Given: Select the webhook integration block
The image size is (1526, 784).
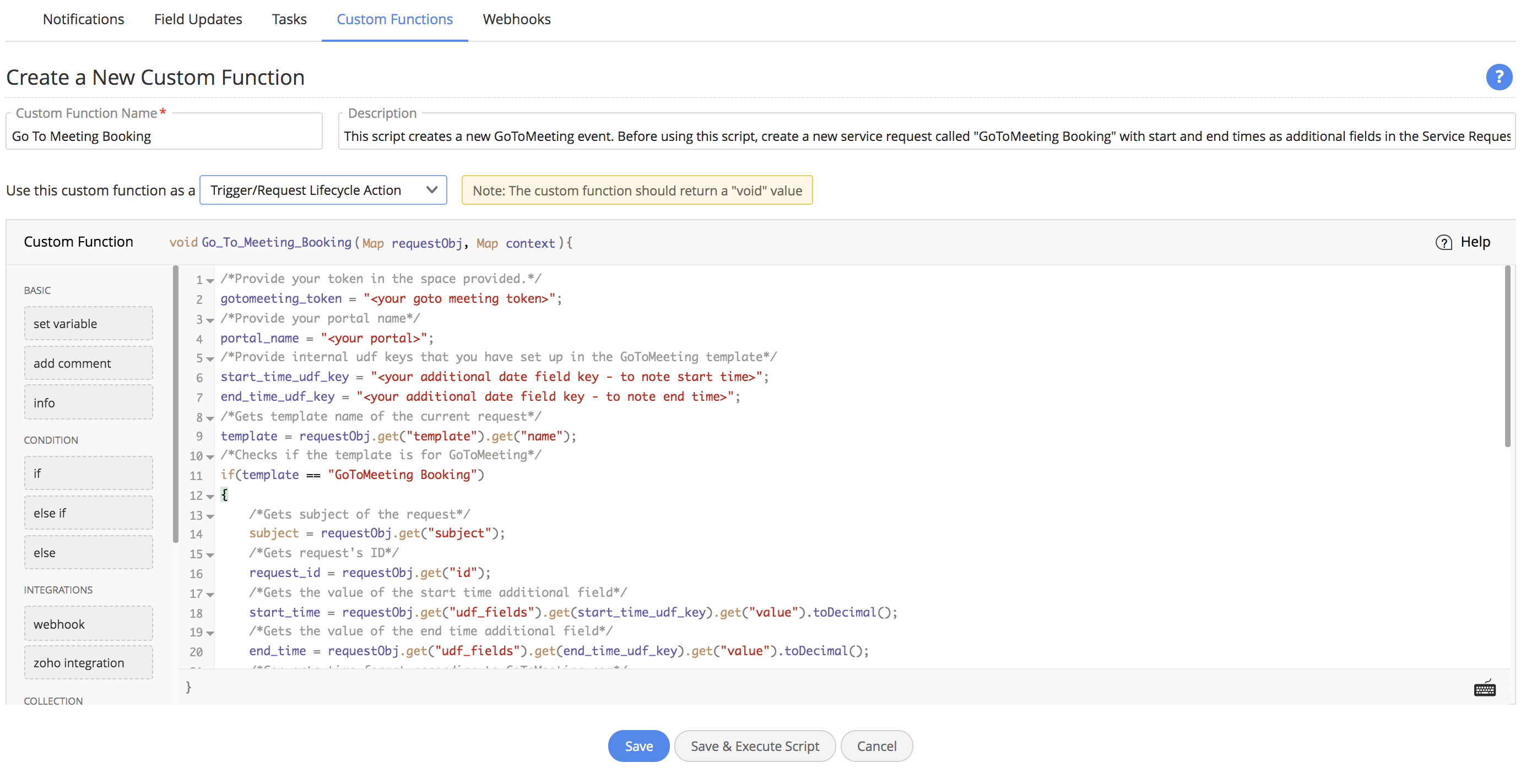Looking at the screenshot, I should coord(88,624).
